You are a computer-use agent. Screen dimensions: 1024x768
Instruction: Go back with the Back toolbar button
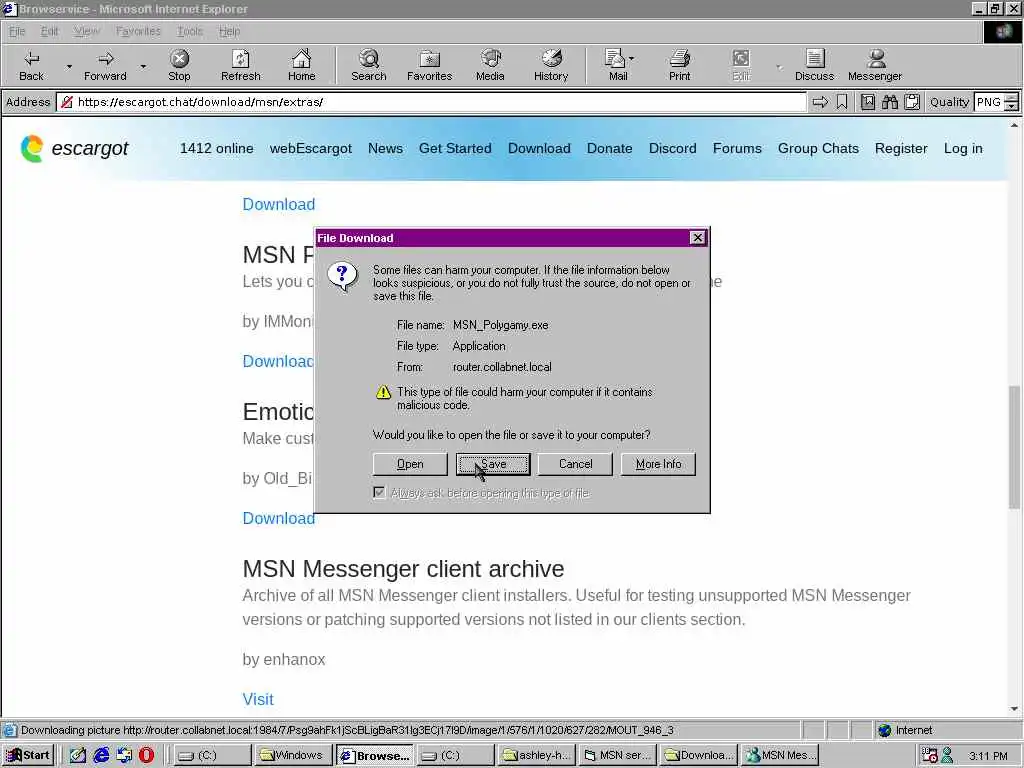click(x=31, y=65)
